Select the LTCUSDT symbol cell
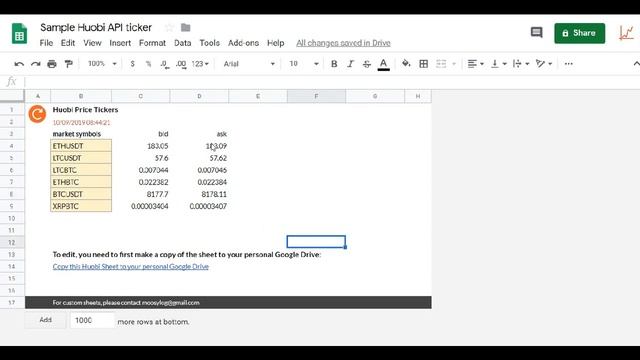The width and height of the screenshot is (640, 360). tap(81, 158)
